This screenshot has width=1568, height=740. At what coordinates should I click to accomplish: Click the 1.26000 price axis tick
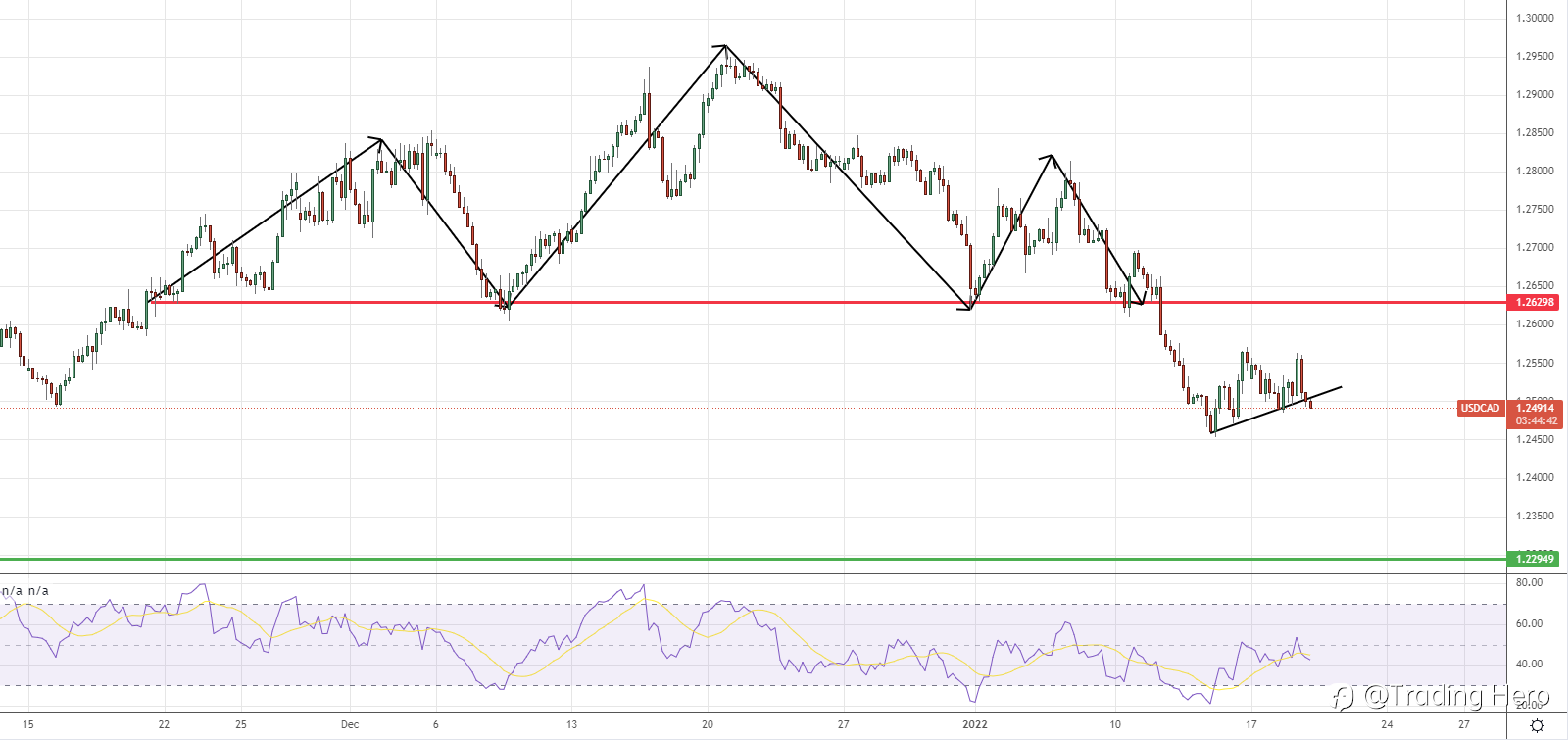point(1535,323)
